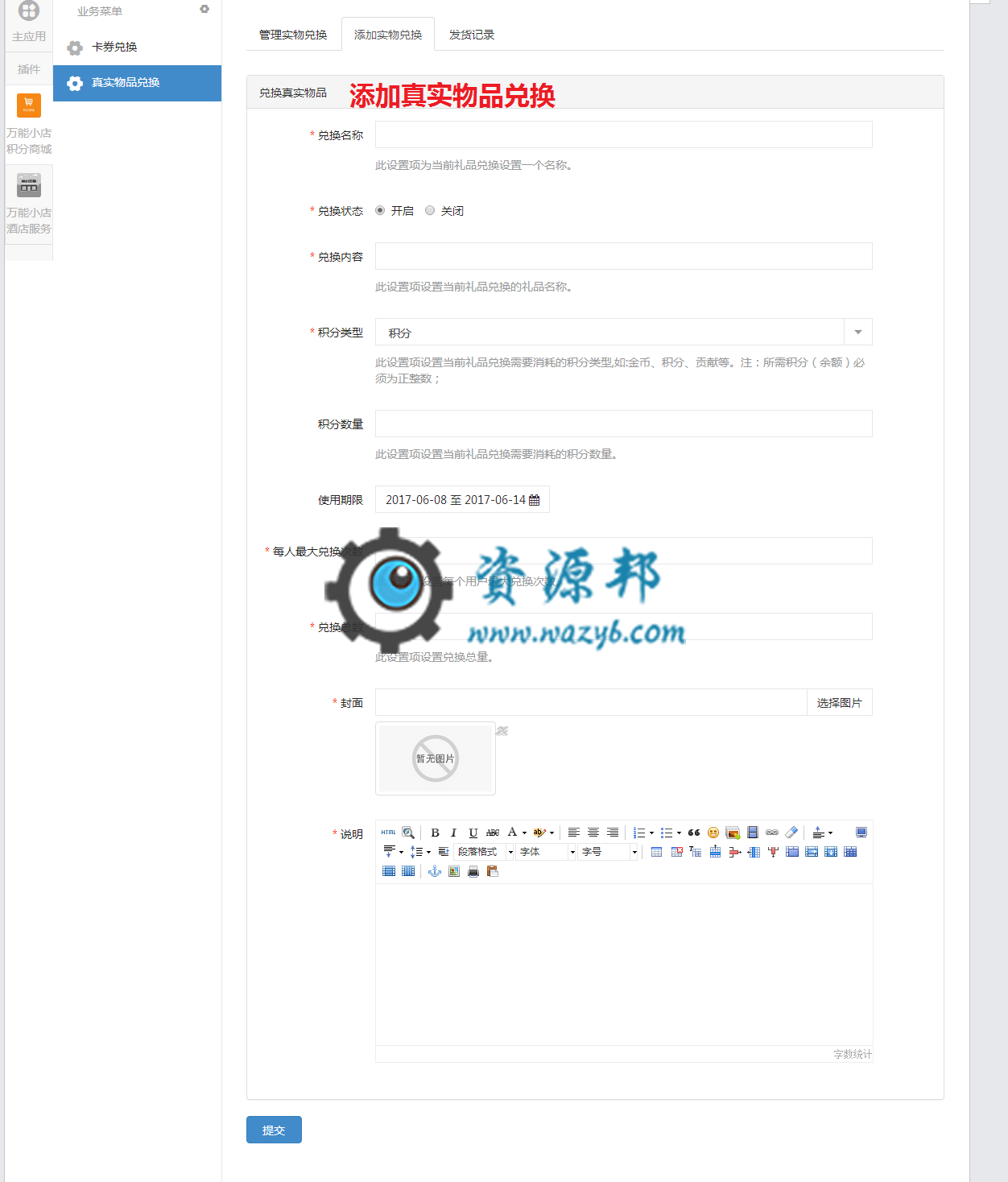Switch to 添加实物兑换 tab
This screenshot has height=1182, width=1008.
coord(388,35)
